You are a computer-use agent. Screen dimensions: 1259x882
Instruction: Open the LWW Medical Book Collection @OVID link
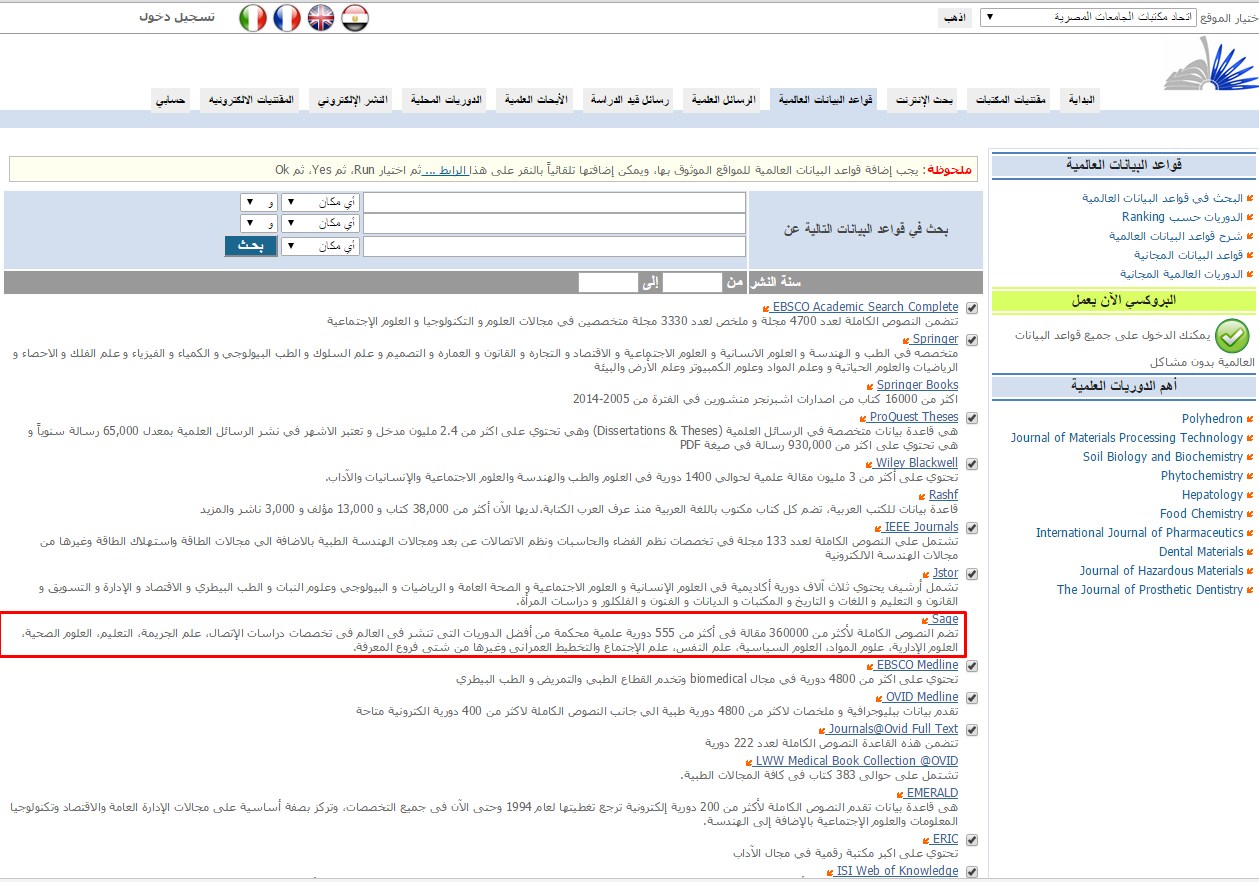(x=857, y=761)
